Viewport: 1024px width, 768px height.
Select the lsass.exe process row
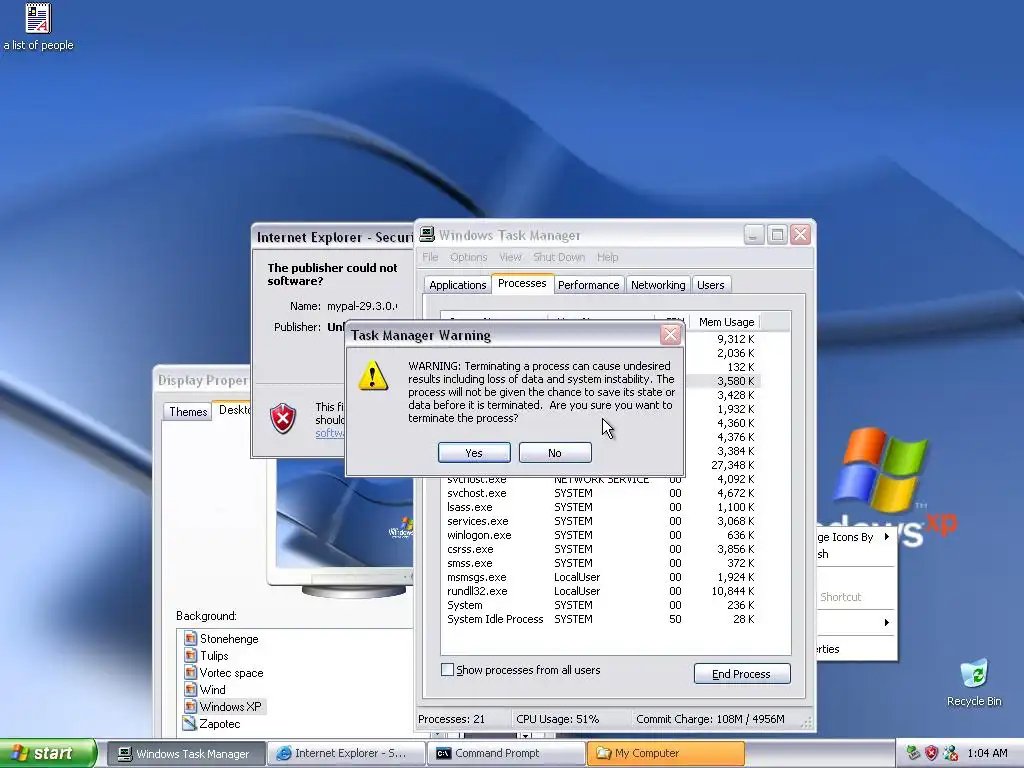[x=601, y=507]
